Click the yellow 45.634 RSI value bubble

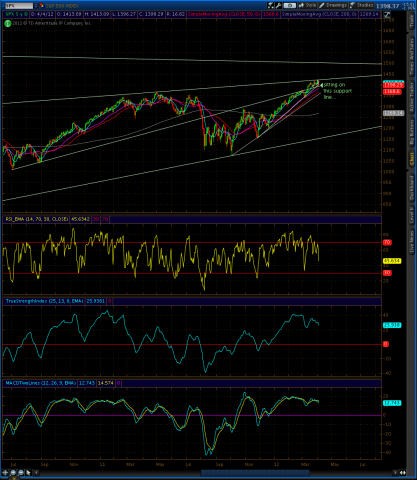point(392,261)
